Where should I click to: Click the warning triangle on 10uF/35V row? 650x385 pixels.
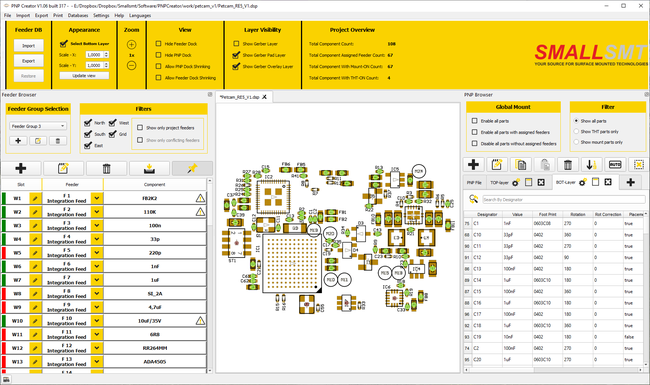click(x=200, y=321)
